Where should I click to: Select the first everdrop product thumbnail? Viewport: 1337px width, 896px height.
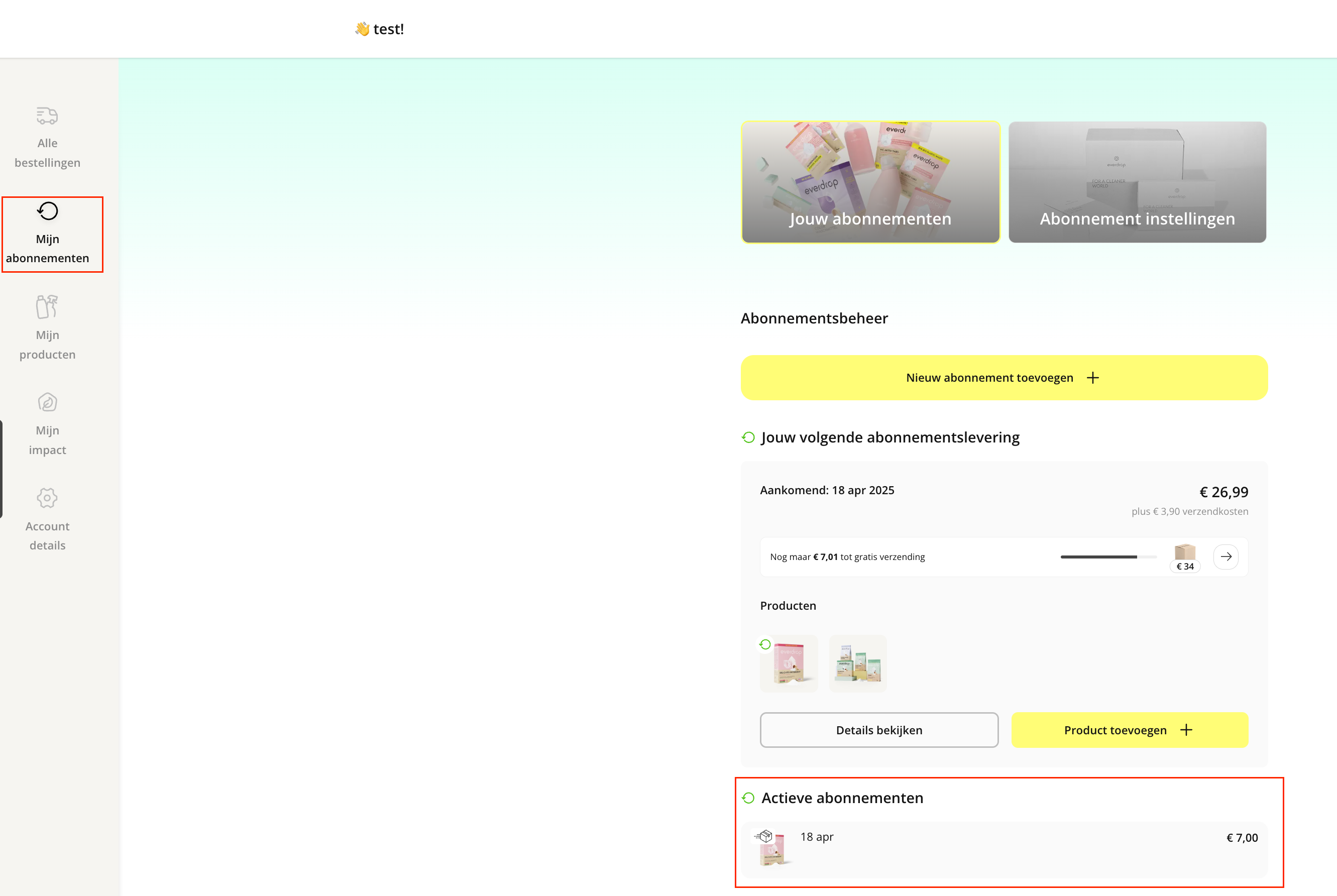789,663
